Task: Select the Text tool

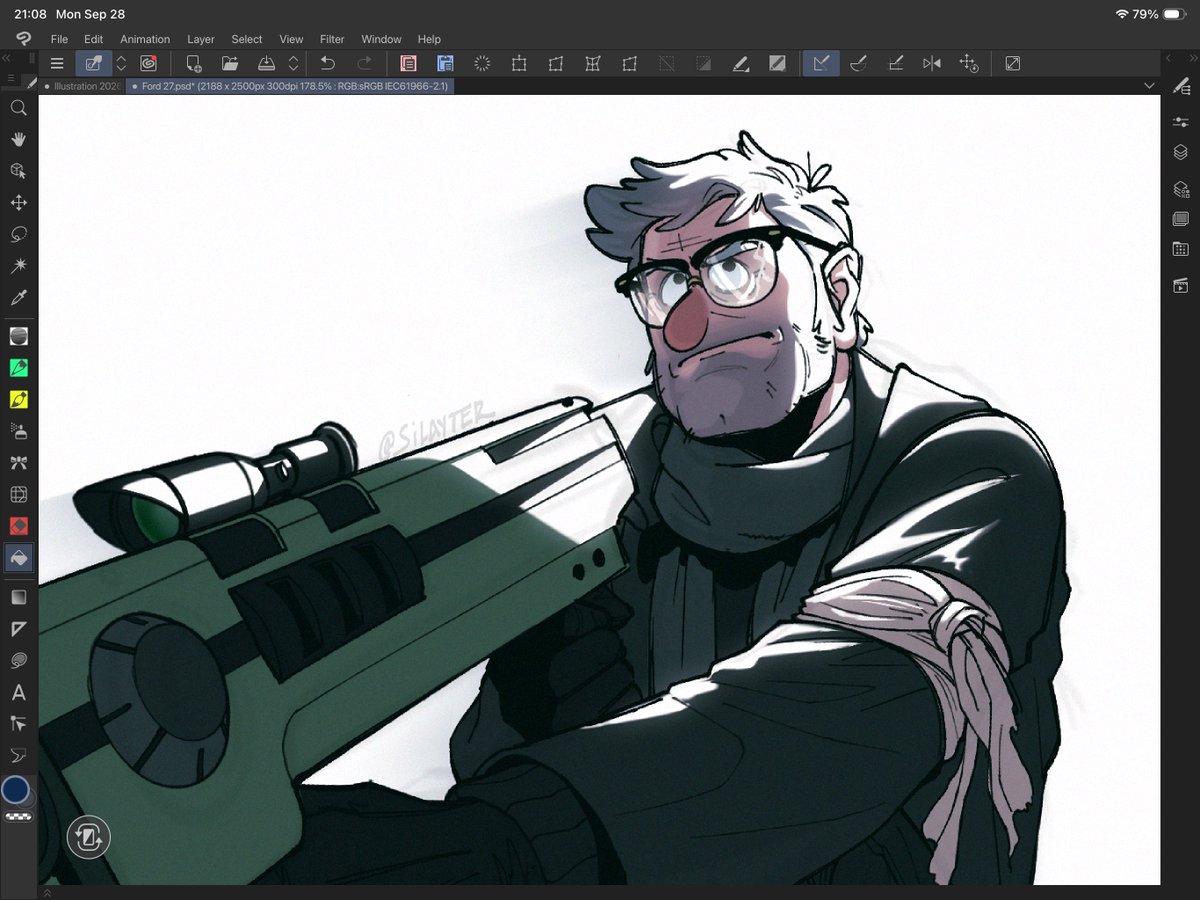Action: [x=18, y=692]
